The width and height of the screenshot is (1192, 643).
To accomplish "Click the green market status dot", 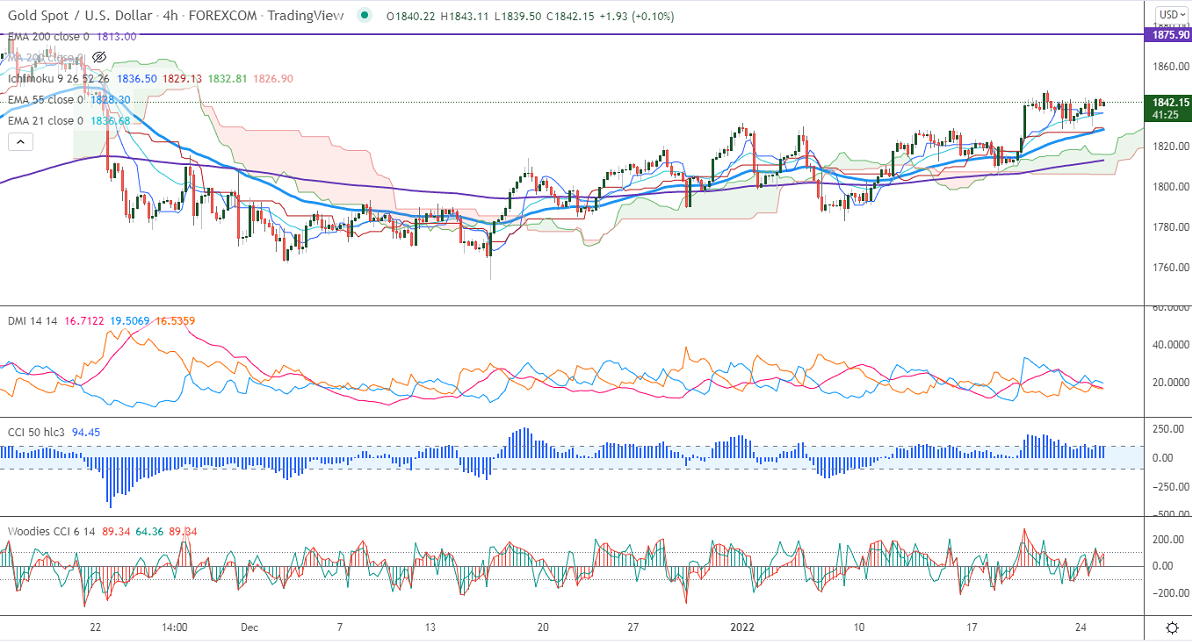I will point(365,15).
